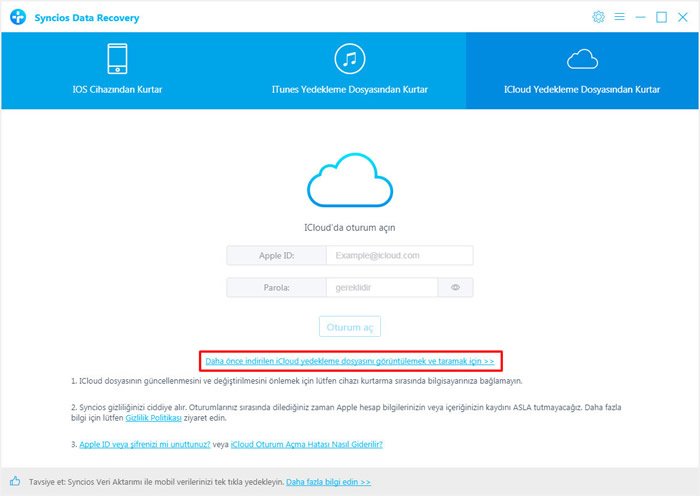Click the Parola: label

(276, 288)
